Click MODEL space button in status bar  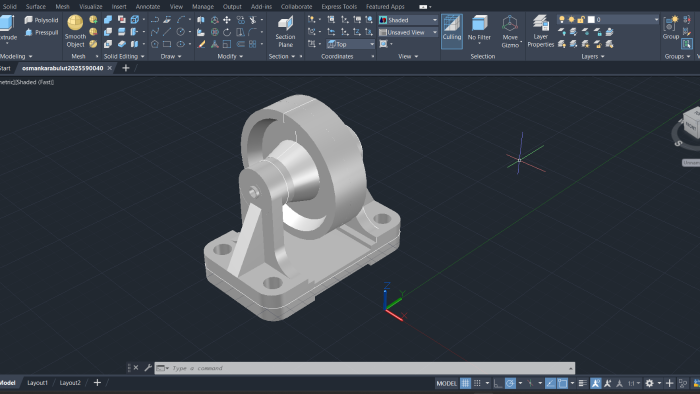coord(446,383)
